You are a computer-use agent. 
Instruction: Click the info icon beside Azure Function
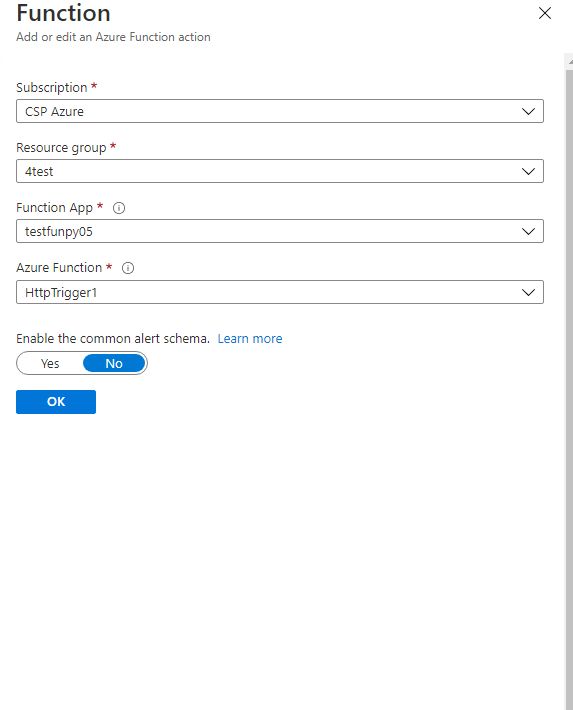point(128,268)
